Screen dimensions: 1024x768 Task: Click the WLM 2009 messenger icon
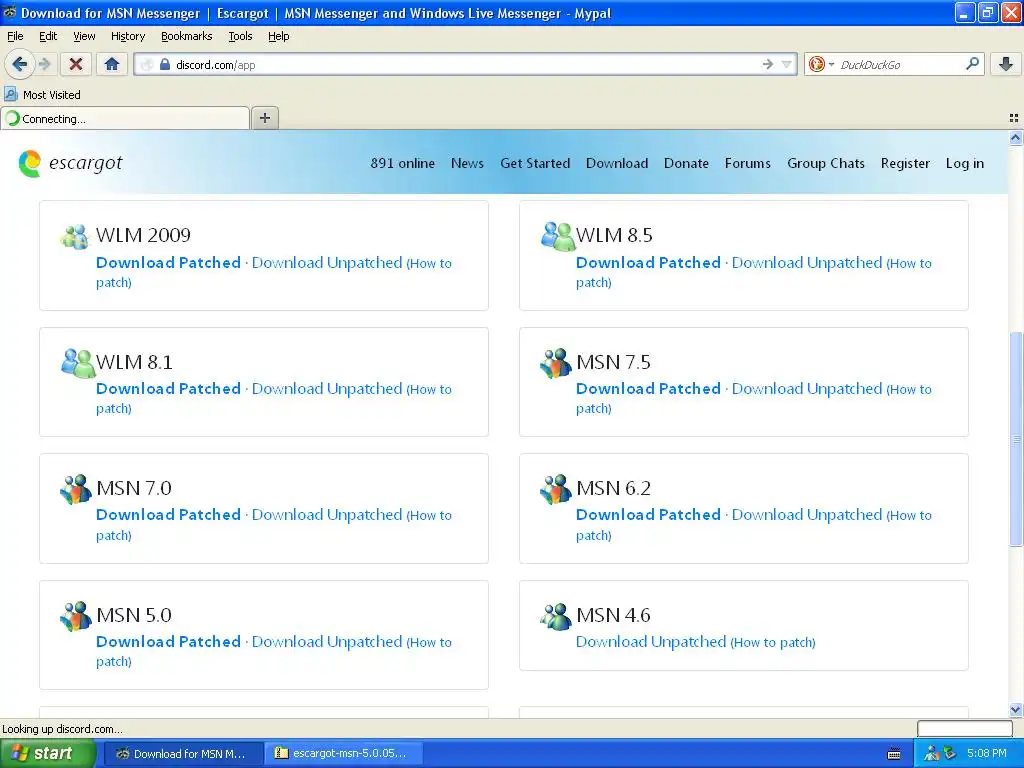pyautogui.click(x=75, y=236)
